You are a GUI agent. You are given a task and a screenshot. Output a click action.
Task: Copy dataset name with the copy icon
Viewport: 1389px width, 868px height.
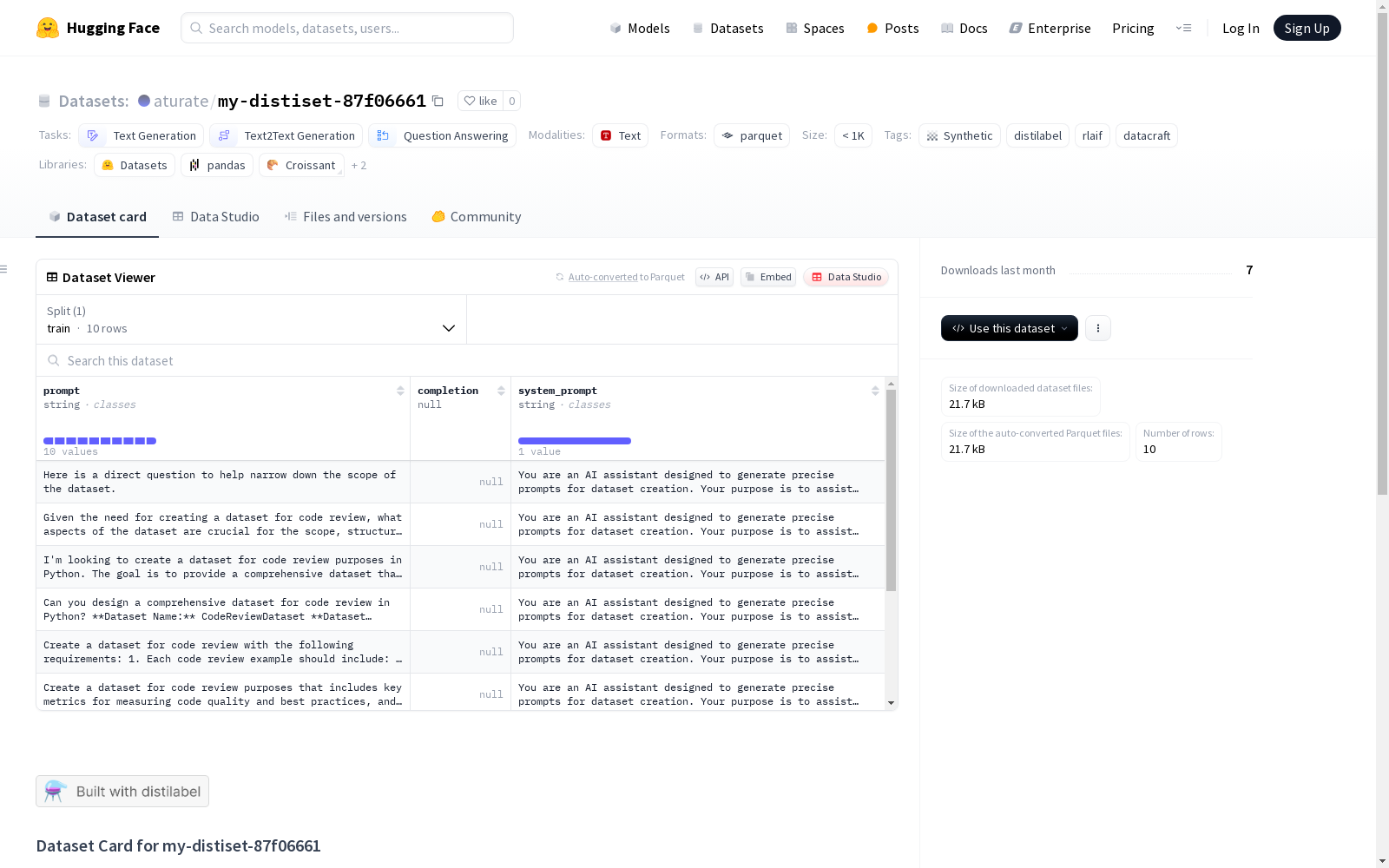click(x=438, y=102)
